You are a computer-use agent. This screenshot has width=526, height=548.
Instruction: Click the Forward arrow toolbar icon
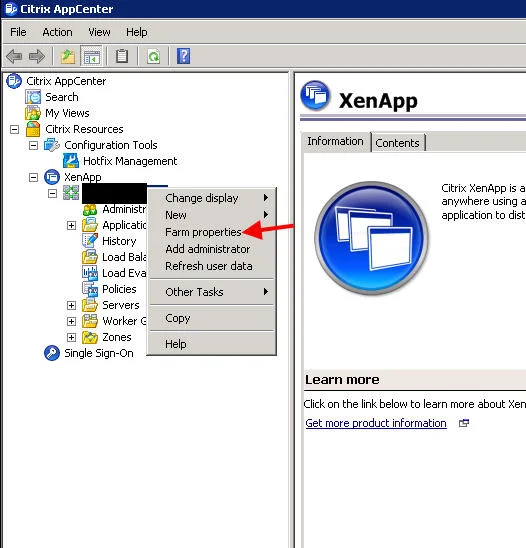[37, 56]
